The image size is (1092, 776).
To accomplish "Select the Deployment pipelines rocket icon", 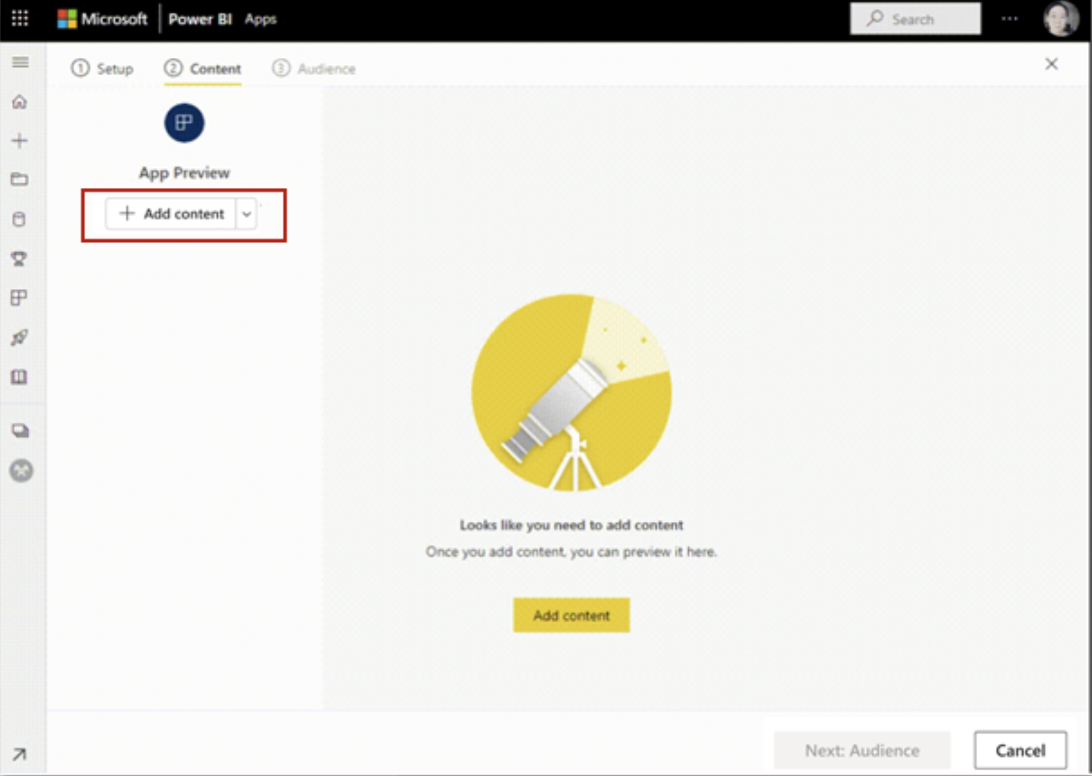I will [21, 337].
